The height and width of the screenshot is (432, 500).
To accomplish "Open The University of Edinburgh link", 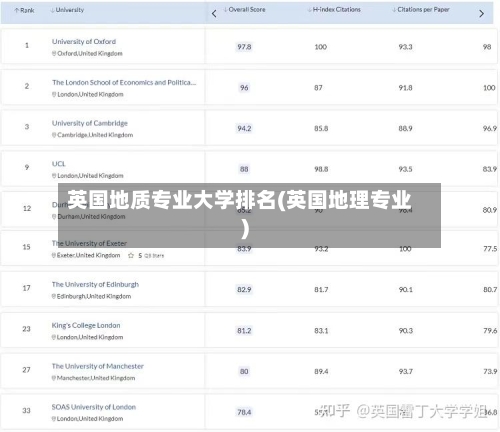I will coord(95,284).
